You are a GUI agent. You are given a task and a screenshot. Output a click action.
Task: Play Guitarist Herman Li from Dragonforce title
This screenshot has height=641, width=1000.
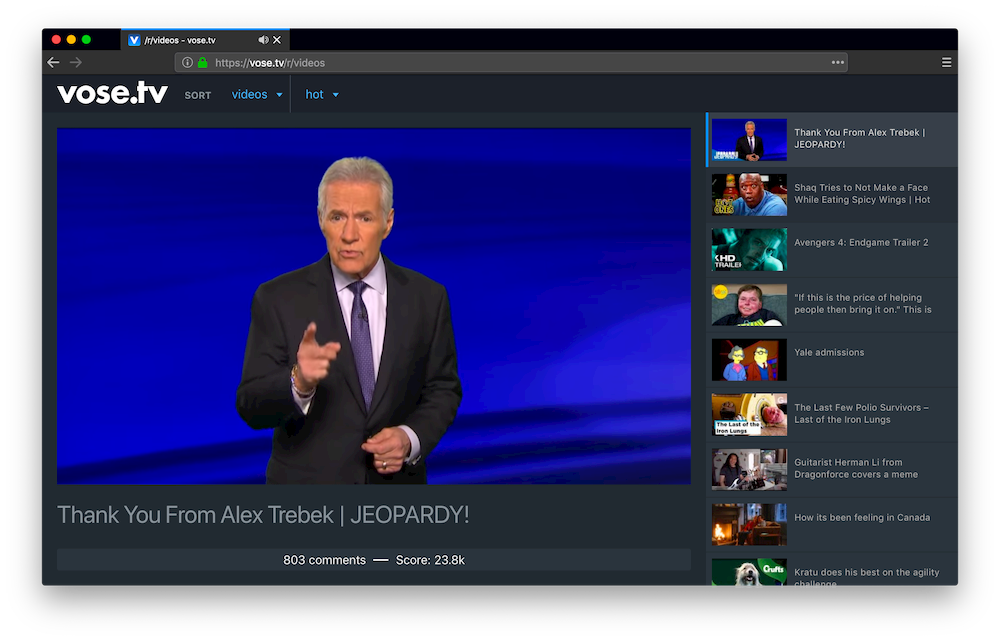coord(856,468)
